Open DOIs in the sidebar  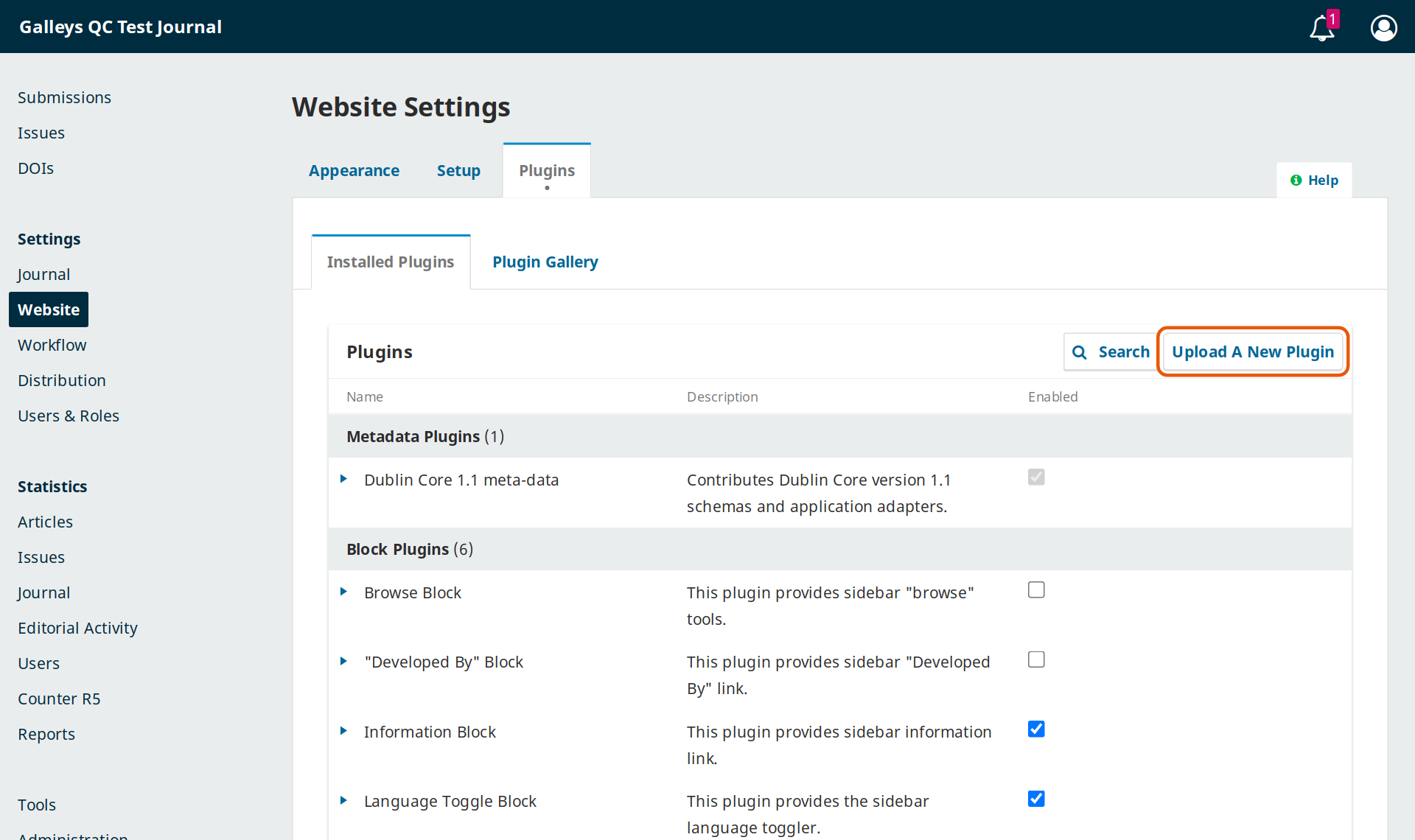pyautogui.click(x=35, y=168)
